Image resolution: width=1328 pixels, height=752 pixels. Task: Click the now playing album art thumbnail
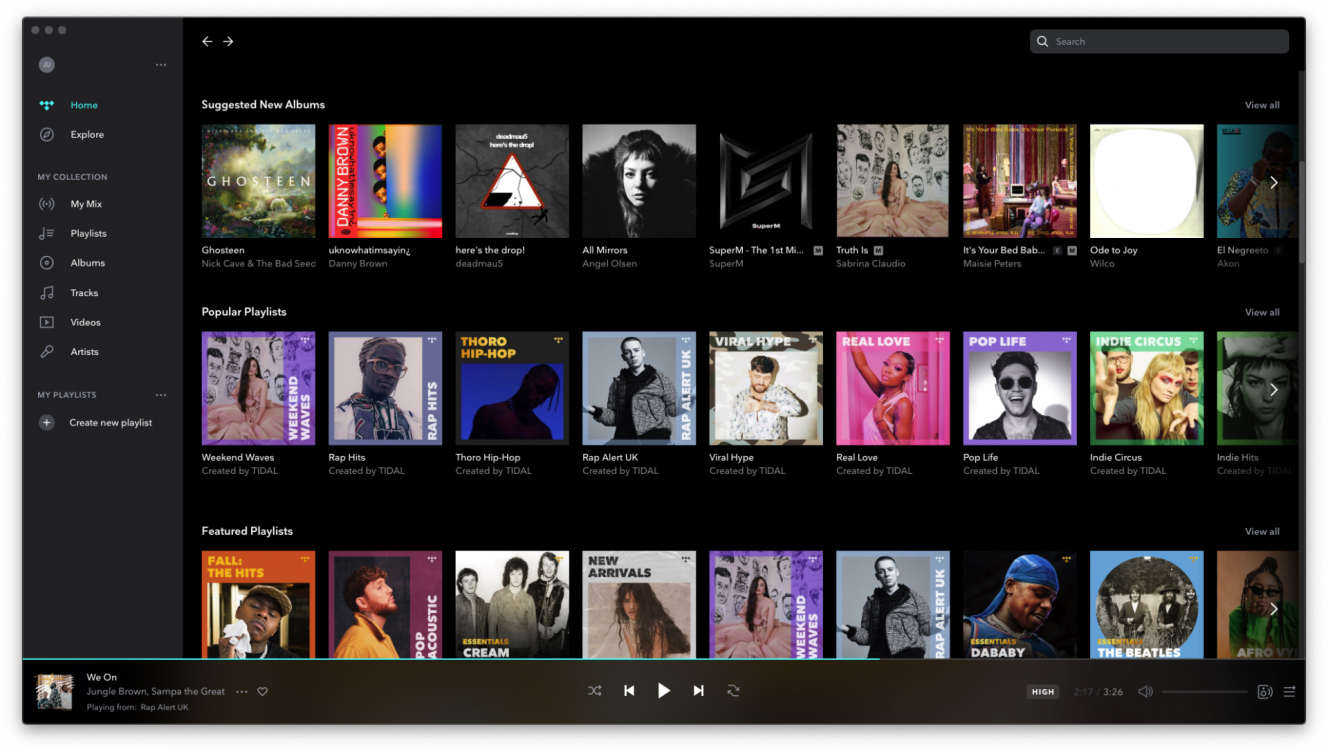click(55, 692)
